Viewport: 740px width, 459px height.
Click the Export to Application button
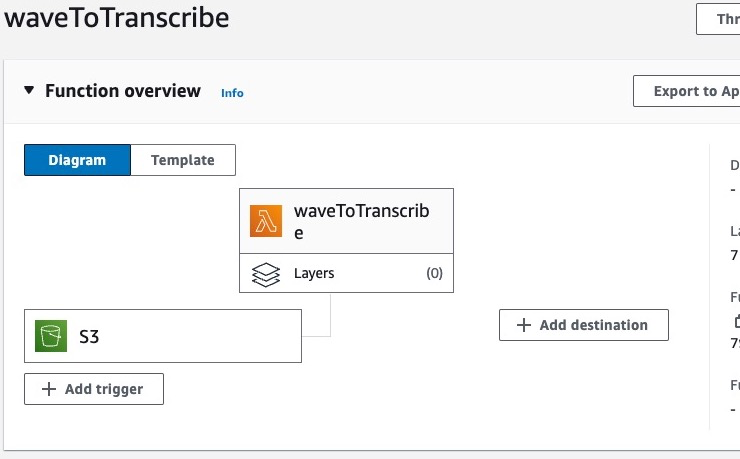(687, 91)
